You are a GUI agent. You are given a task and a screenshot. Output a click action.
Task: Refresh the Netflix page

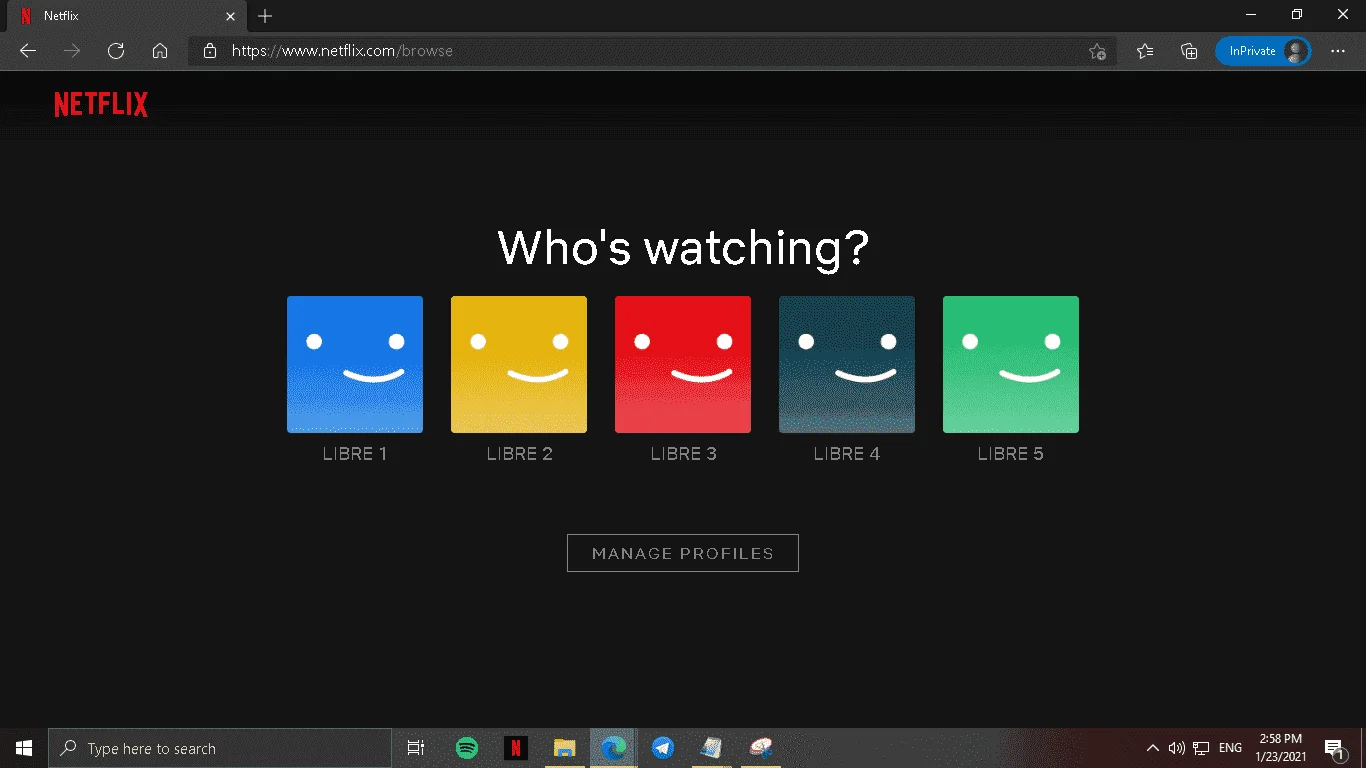(116, 51)
